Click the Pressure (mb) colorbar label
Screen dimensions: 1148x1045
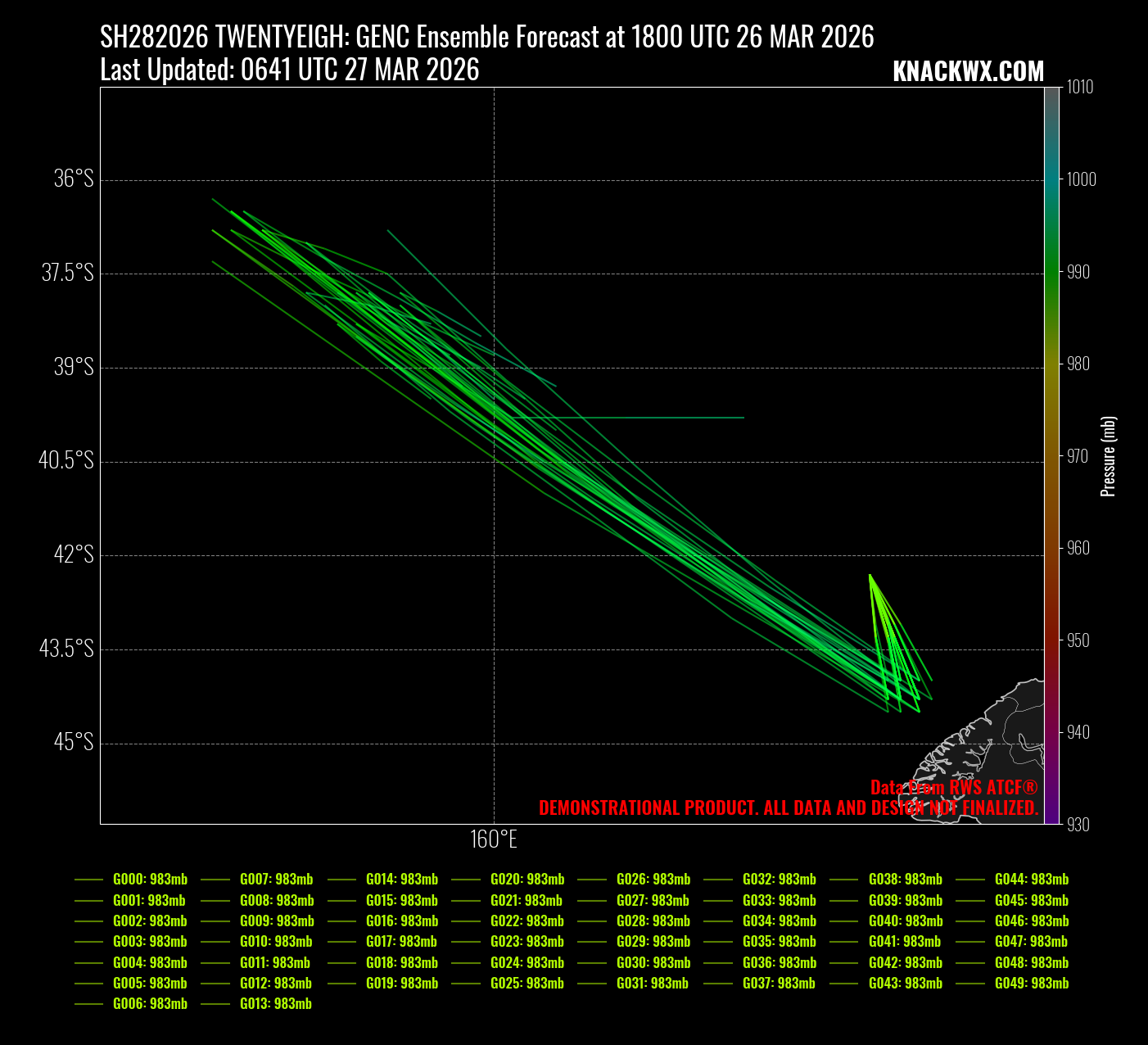1109,456
